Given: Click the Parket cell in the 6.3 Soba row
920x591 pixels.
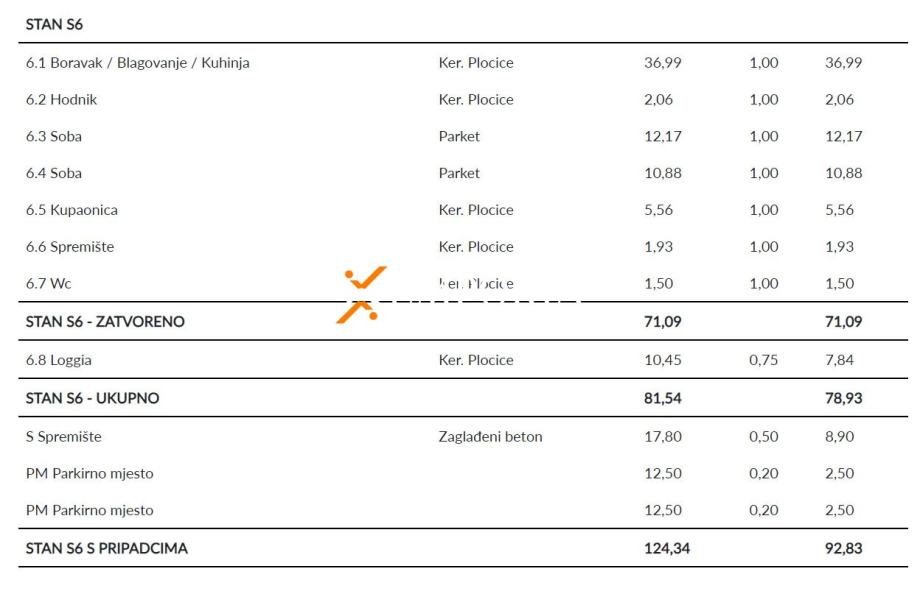Looking at the screenshot, I should click(459, 136).
